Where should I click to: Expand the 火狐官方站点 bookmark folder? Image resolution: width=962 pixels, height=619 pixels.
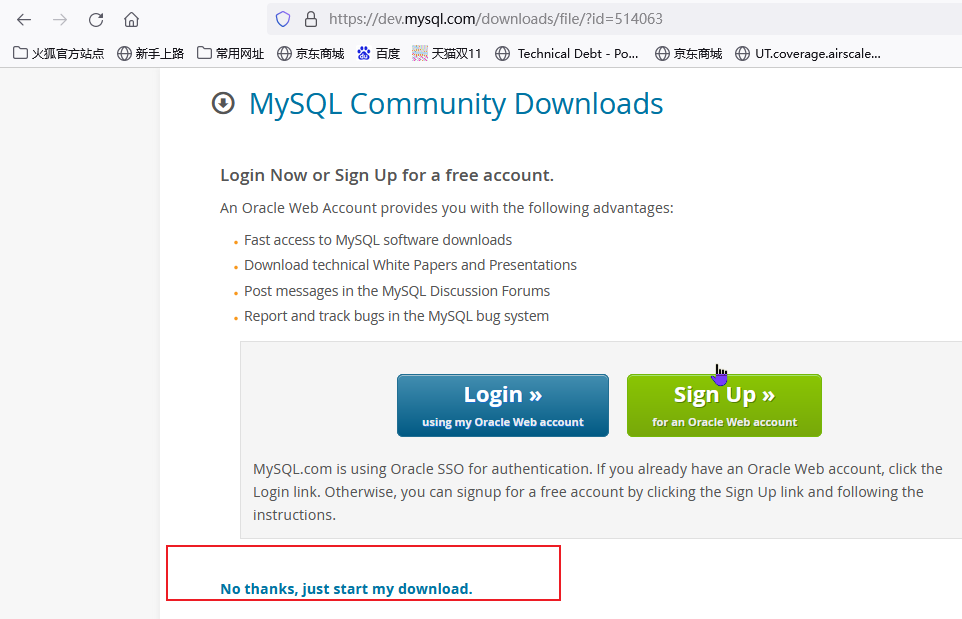point(58,54)
